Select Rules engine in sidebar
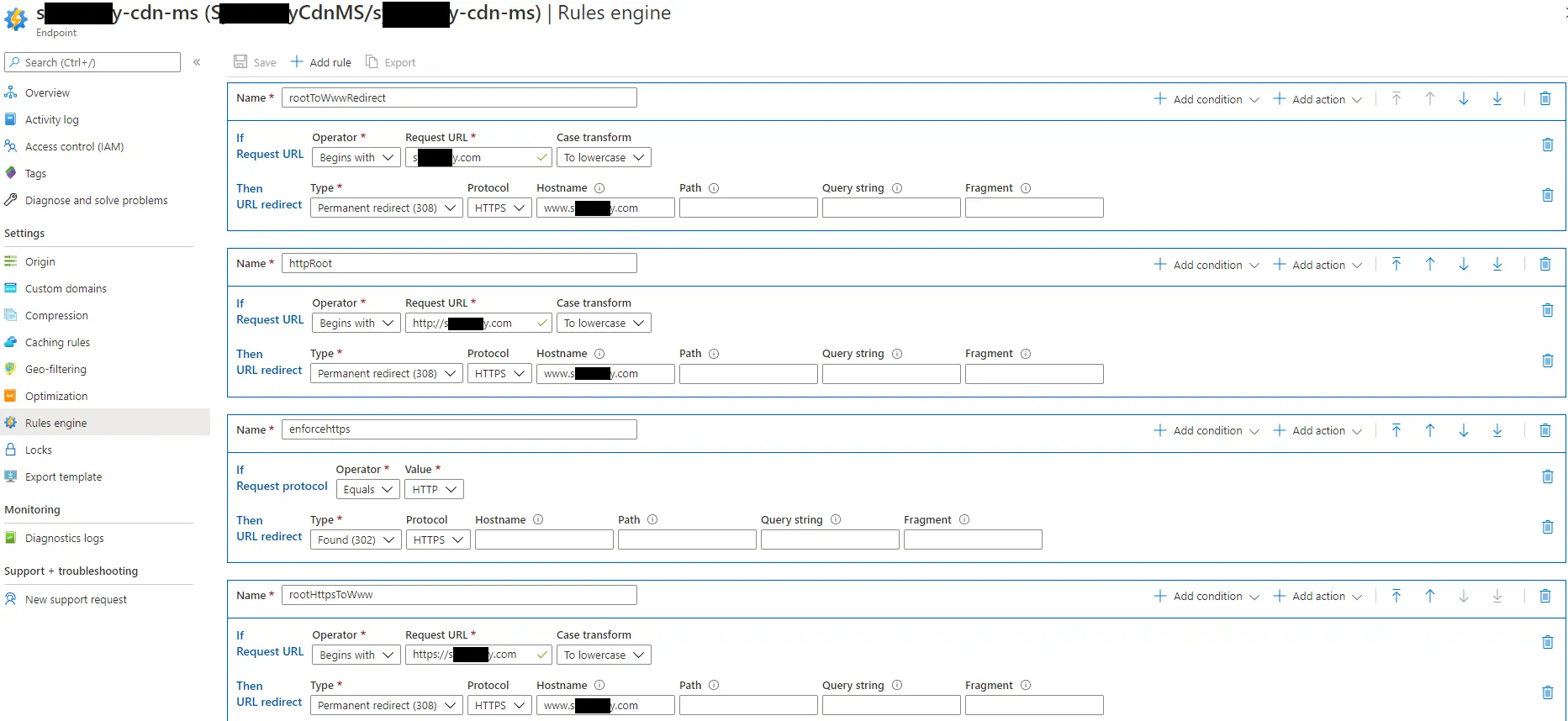This screenshot has width=1568, height=721. (x=55, y=423)
